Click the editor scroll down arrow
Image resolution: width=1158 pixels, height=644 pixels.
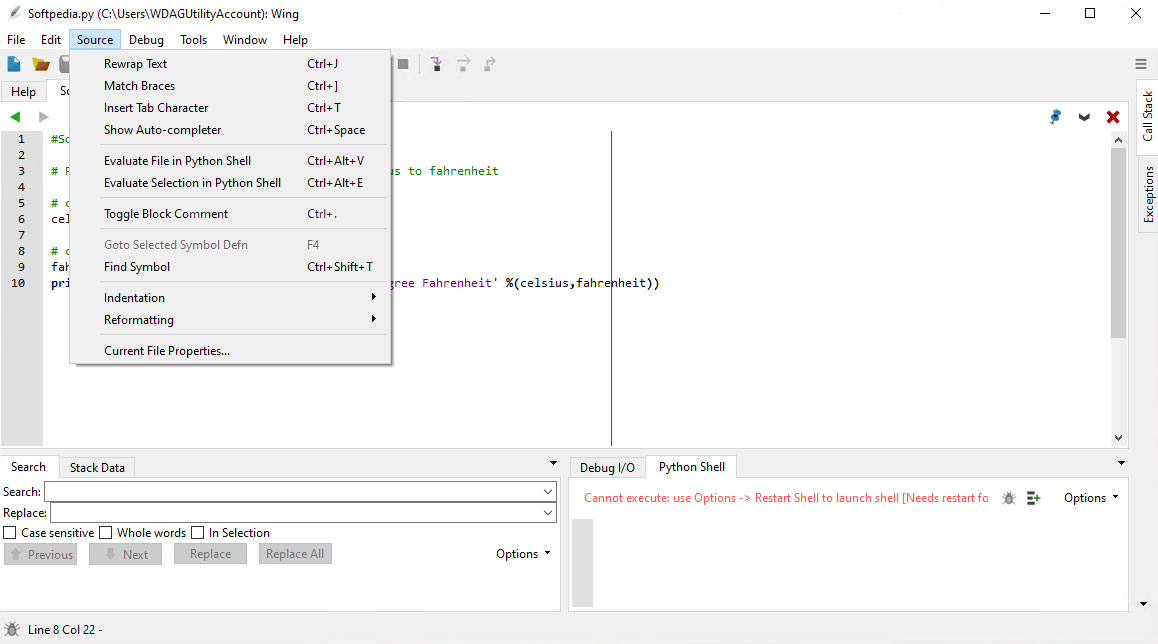click(x=1118, y=438)
